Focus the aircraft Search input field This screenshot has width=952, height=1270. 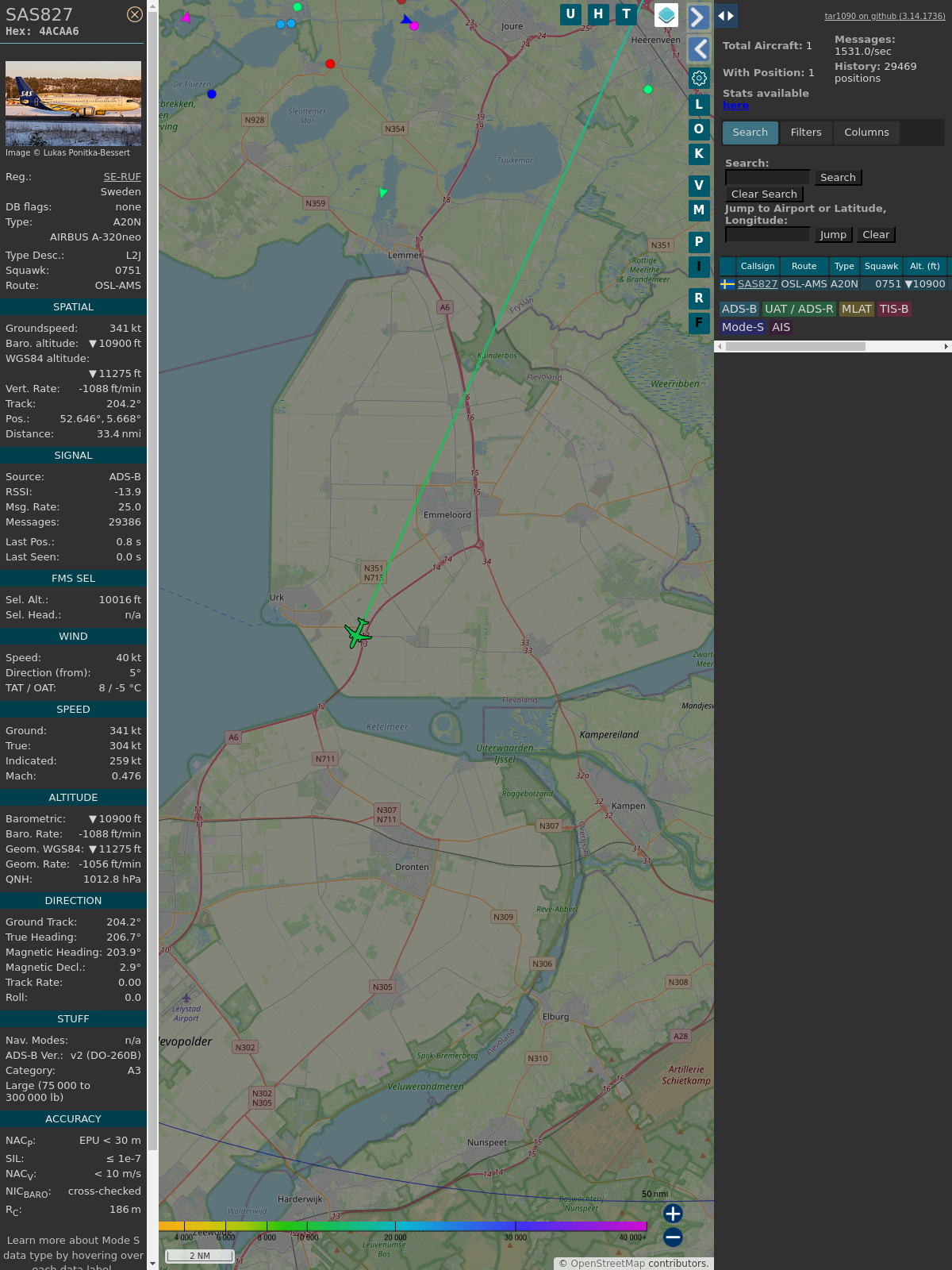click(767, 178)
